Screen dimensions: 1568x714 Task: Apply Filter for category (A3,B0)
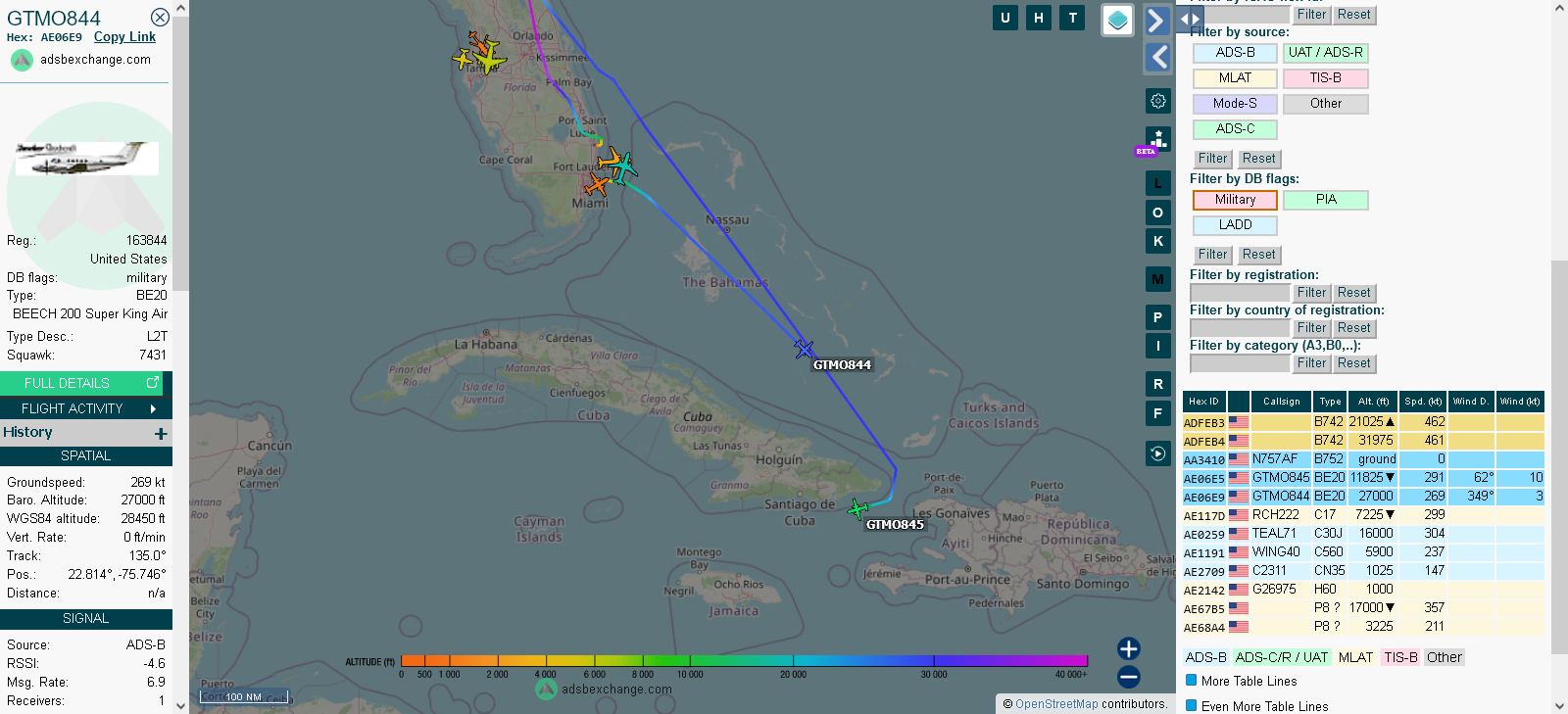1311,363
